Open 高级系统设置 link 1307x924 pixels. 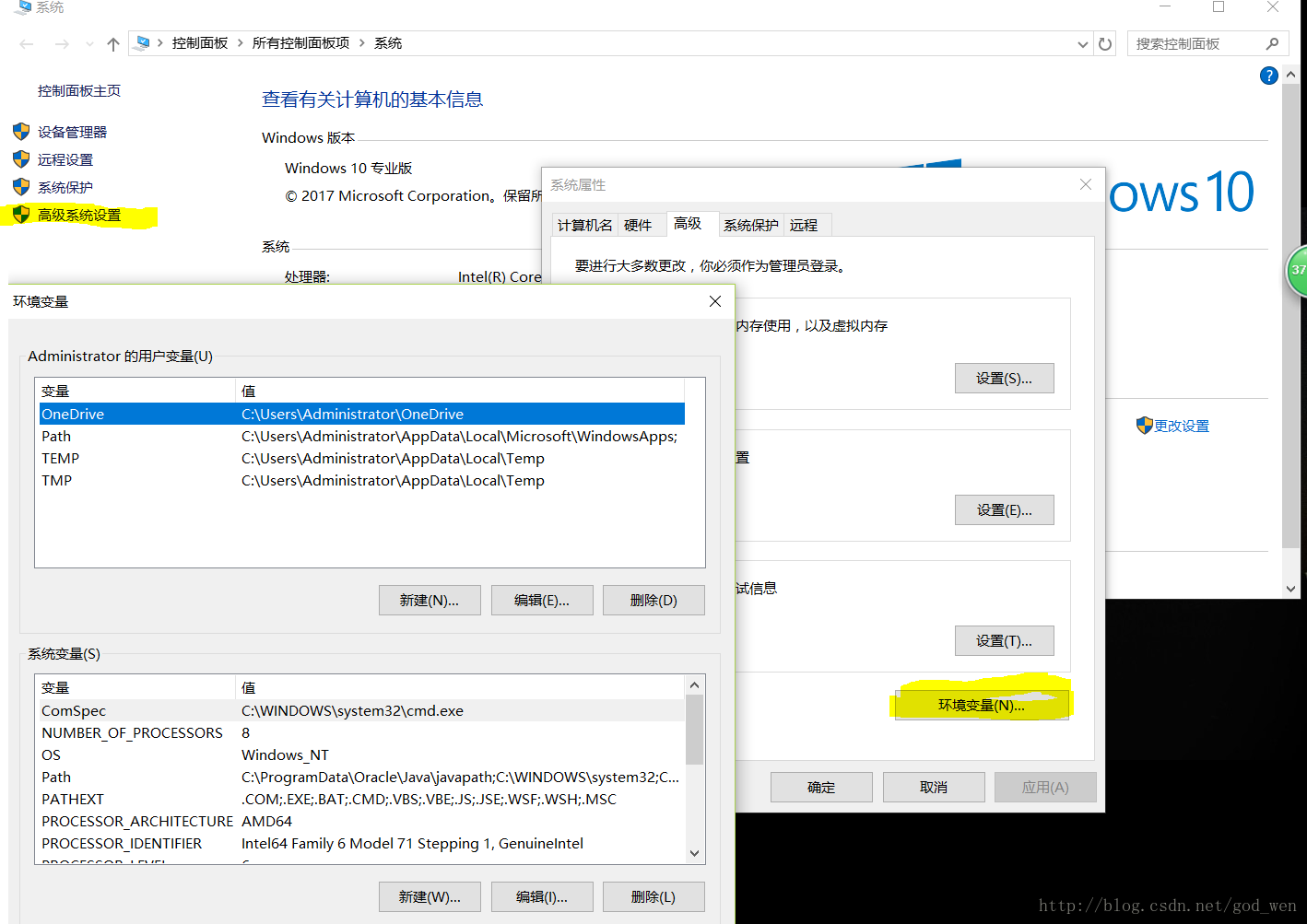point(79,215)
